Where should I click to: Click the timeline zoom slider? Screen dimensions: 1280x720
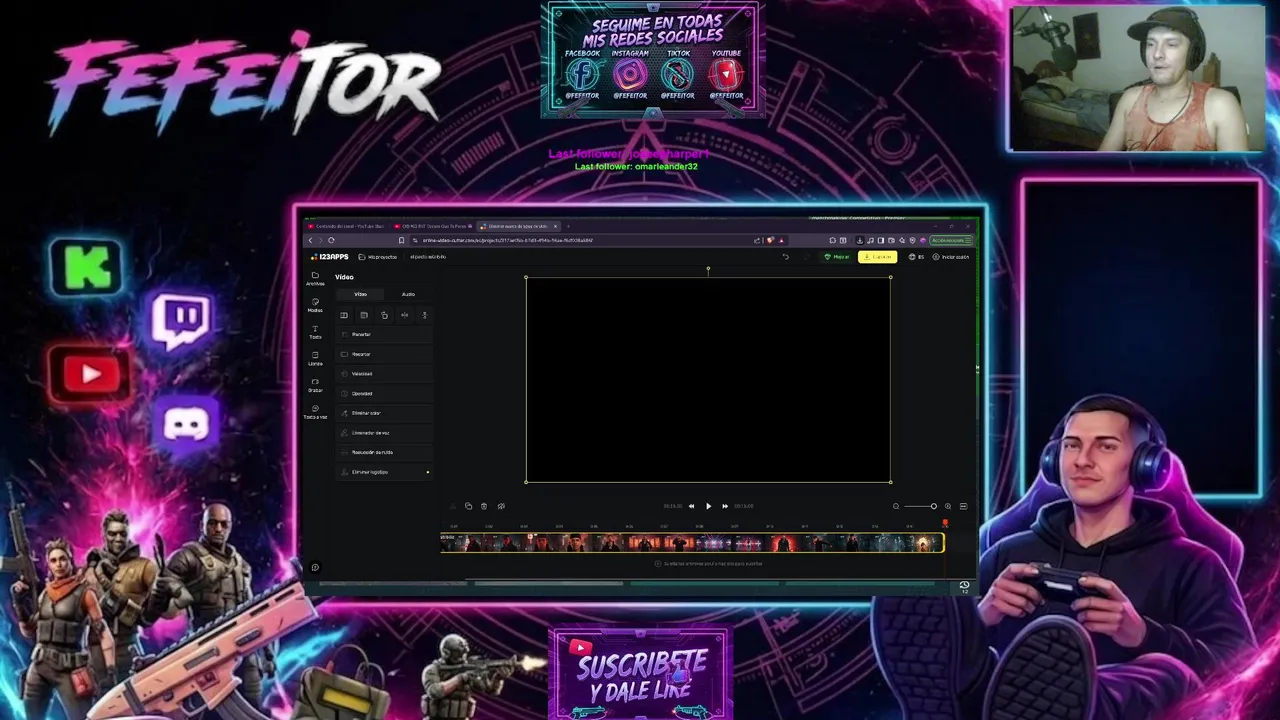[x=920, y=506]
